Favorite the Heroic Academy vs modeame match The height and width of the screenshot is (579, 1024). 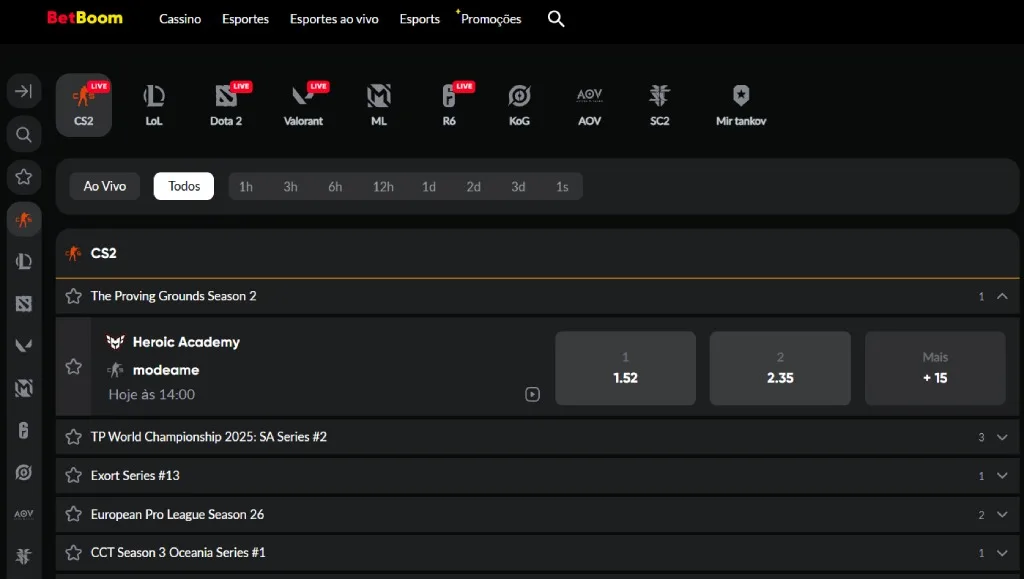pos(74,367)
